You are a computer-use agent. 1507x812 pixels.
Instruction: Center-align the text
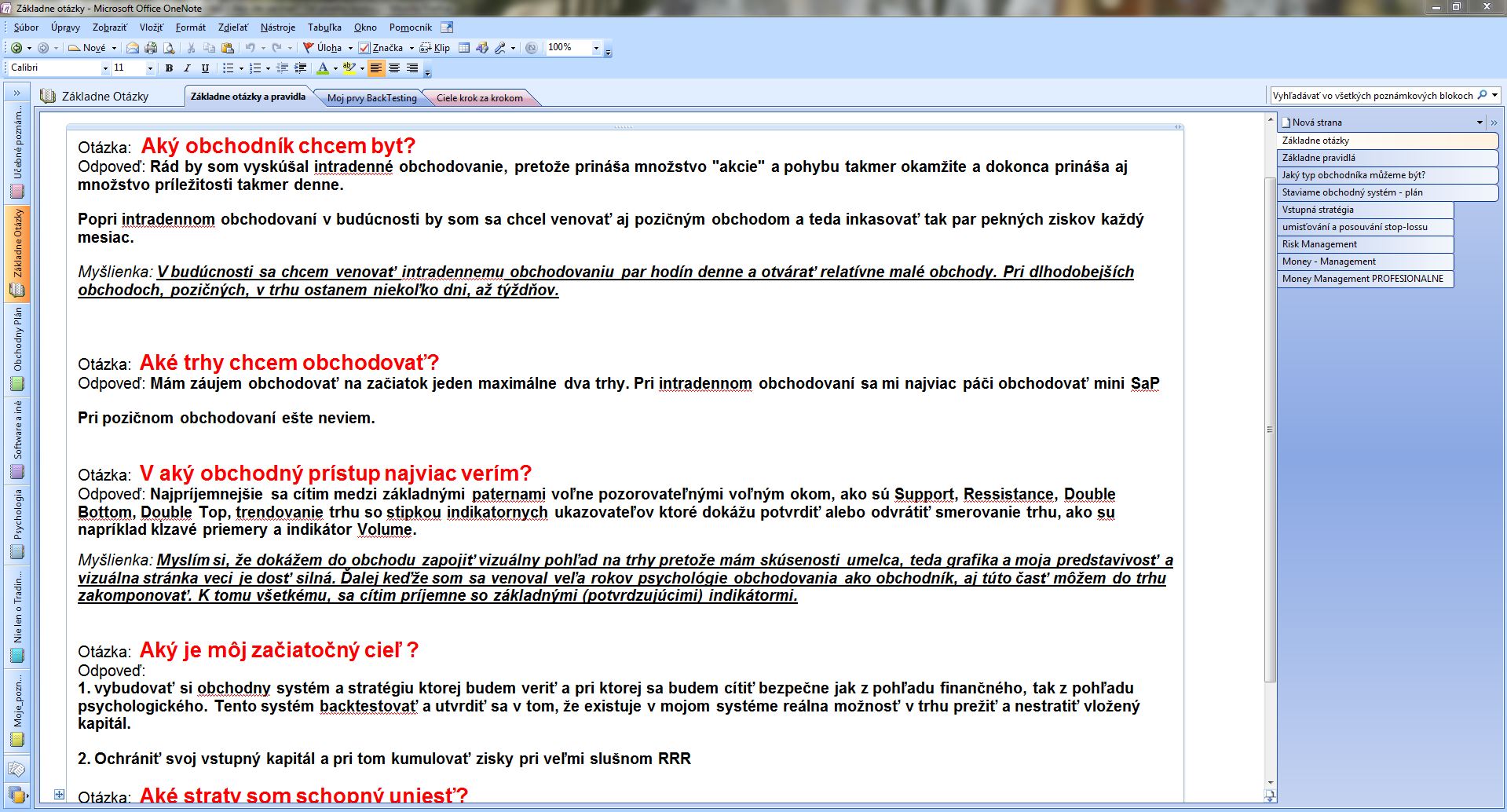point(394,68)
